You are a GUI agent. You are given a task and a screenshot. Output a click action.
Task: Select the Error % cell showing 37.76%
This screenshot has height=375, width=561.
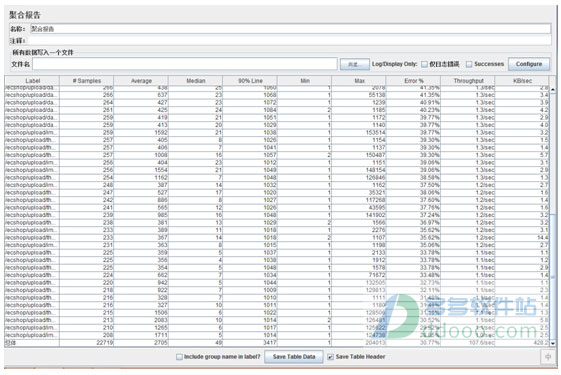pyautogui.click(x=413, y=208)
